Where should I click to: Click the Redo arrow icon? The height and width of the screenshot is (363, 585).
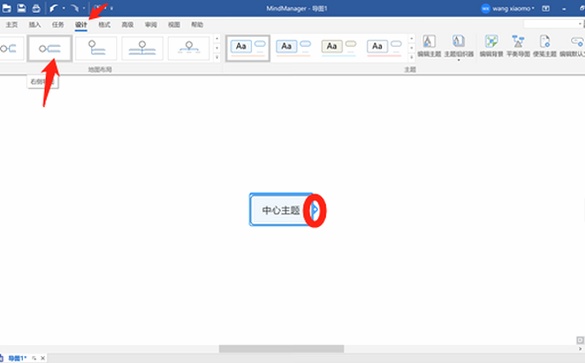coord(74,8)
